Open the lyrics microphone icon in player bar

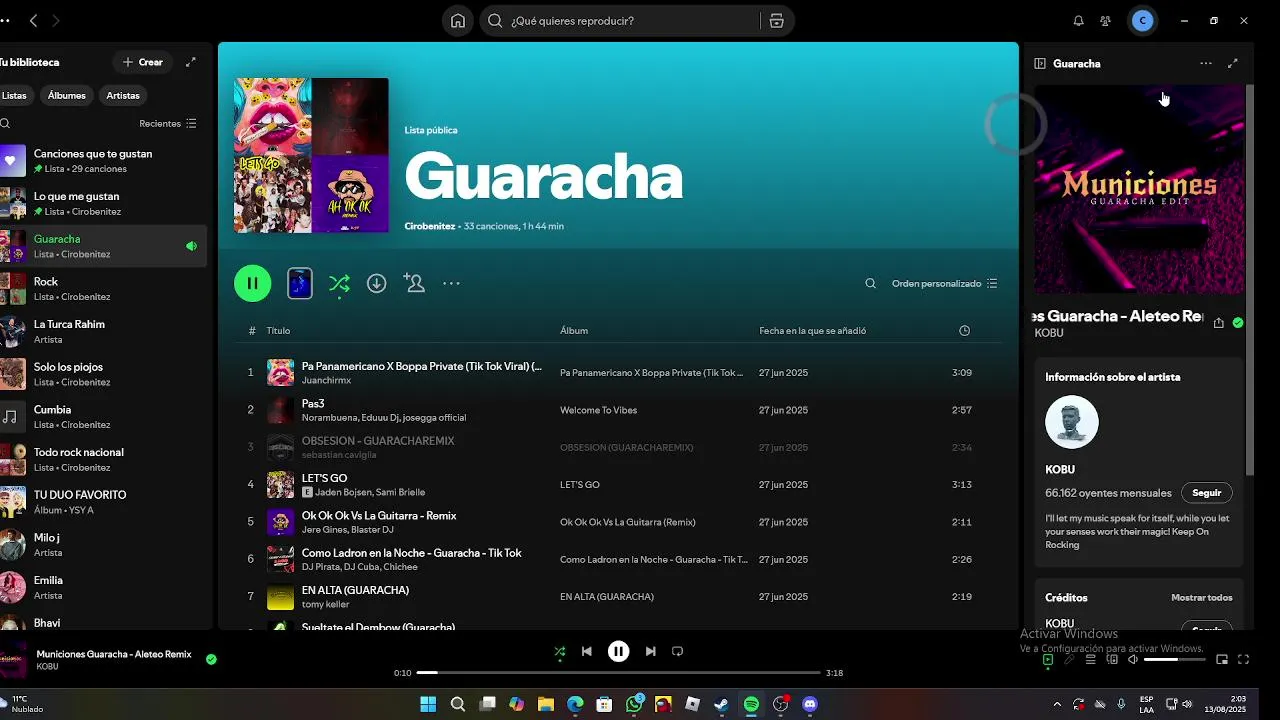(1069, 660)
